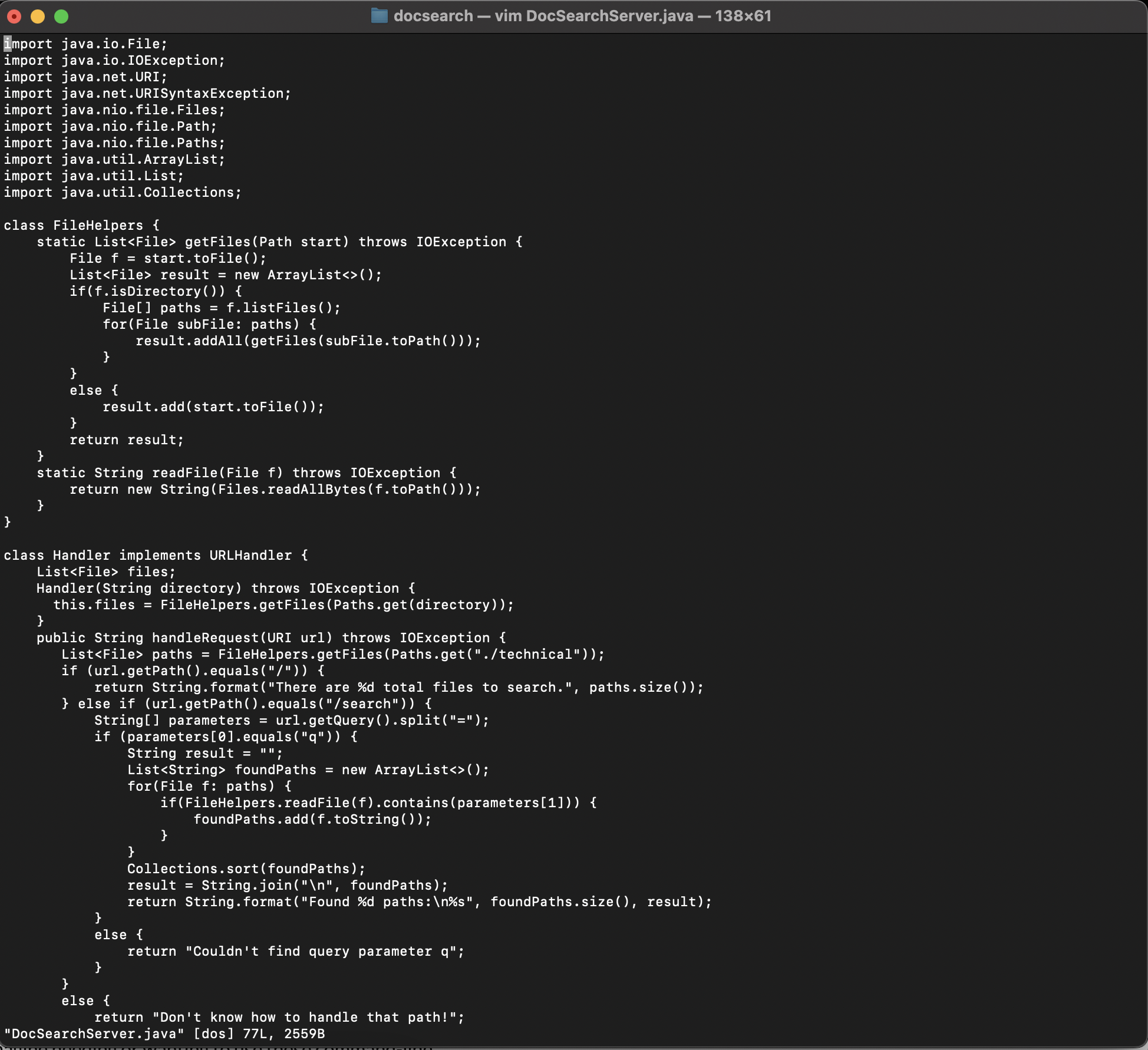The width and height of the screenshot is (1148, 1050).
Task: Click the 'for(File f: paths) {' line
Action: tap(210, 787)
